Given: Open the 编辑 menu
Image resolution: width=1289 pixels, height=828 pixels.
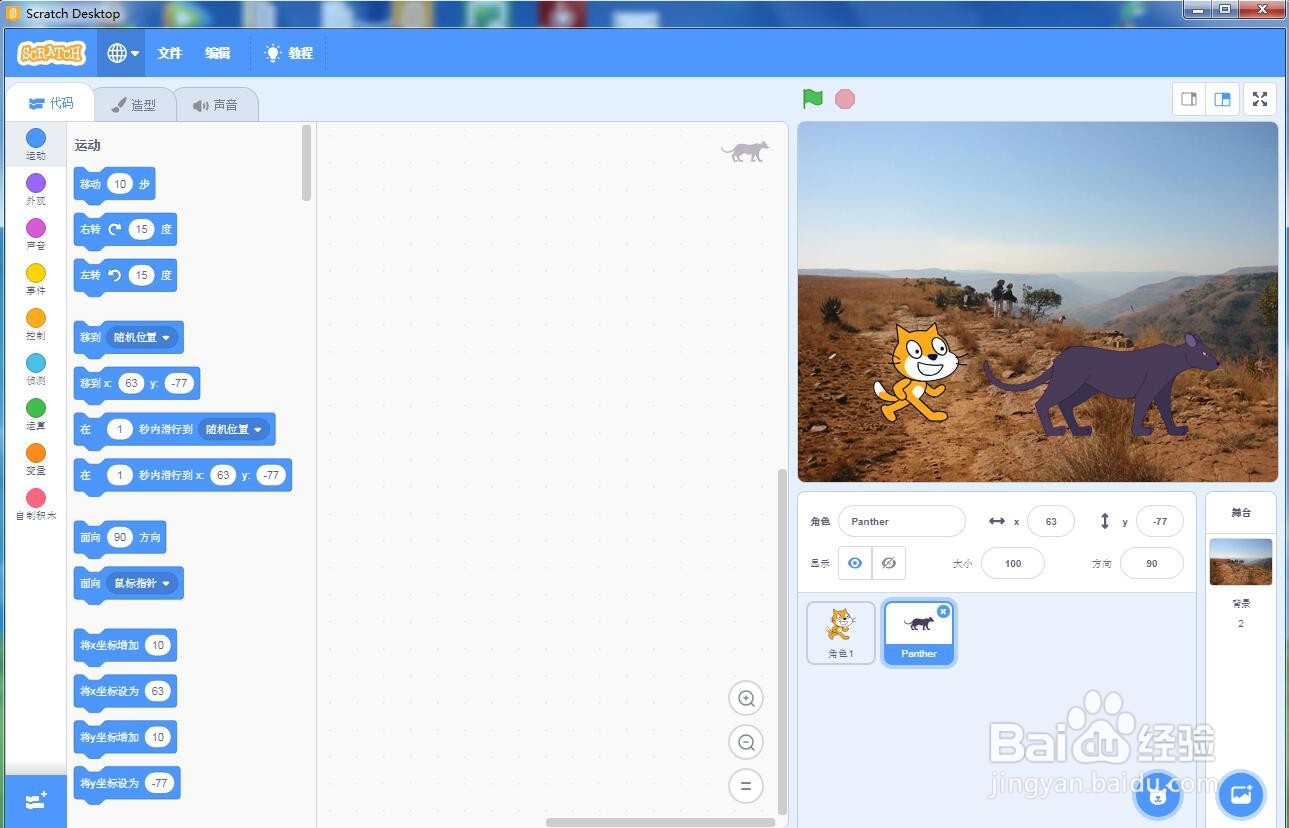Looking at the screenshot, I should click(x=218, y=53).
